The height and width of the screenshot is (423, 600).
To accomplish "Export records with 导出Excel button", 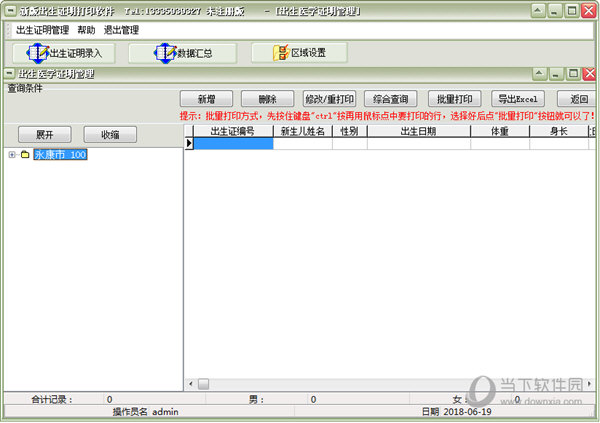I will pos(518,99).
